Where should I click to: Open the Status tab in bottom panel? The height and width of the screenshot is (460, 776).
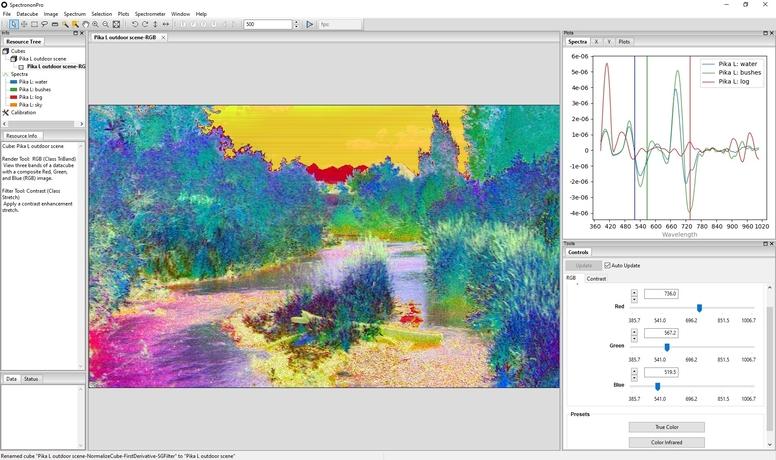(x=31, y=379)
